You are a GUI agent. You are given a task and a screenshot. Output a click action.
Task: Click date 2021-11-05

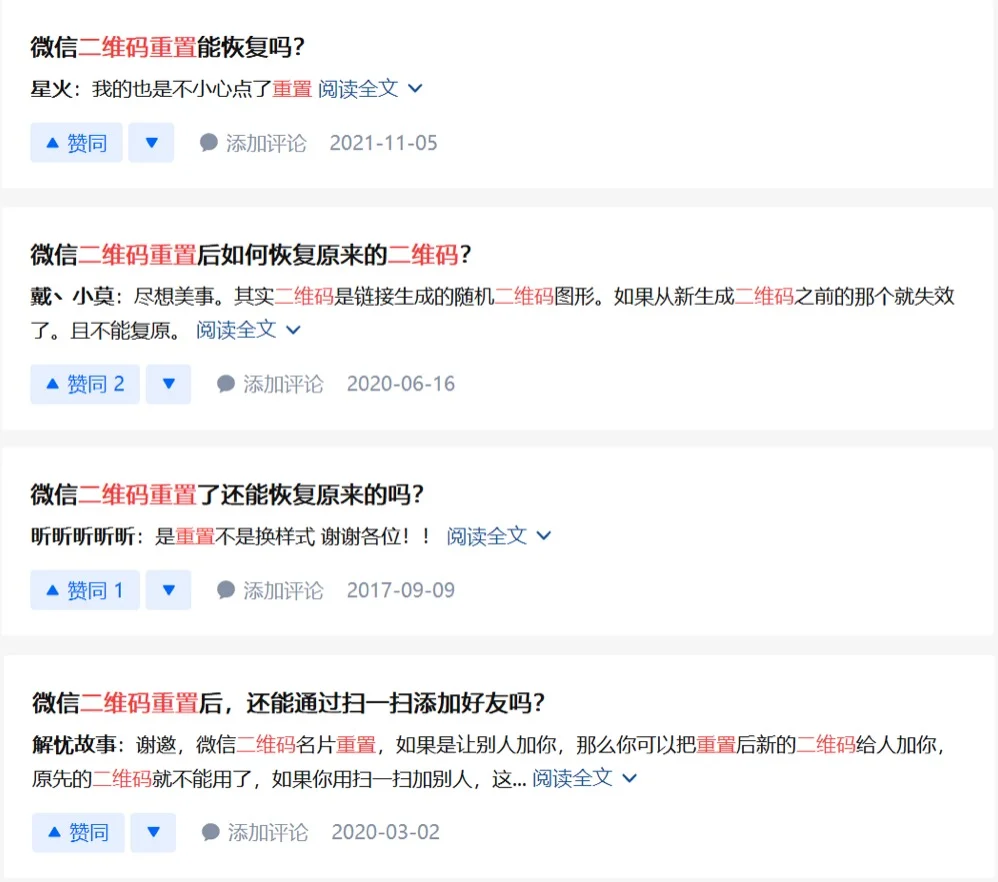[383, 143]
